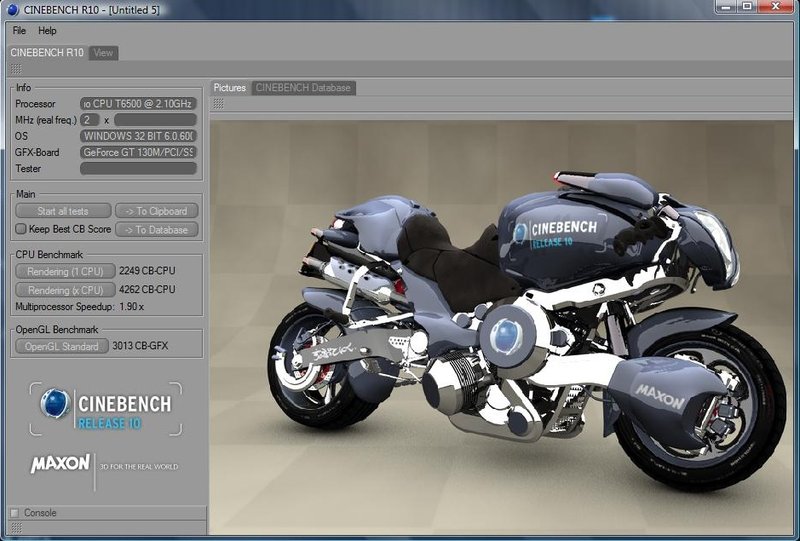Screen dimensions: 800x541
Task: Send results with To Database button
Action: tap(157, 230)
